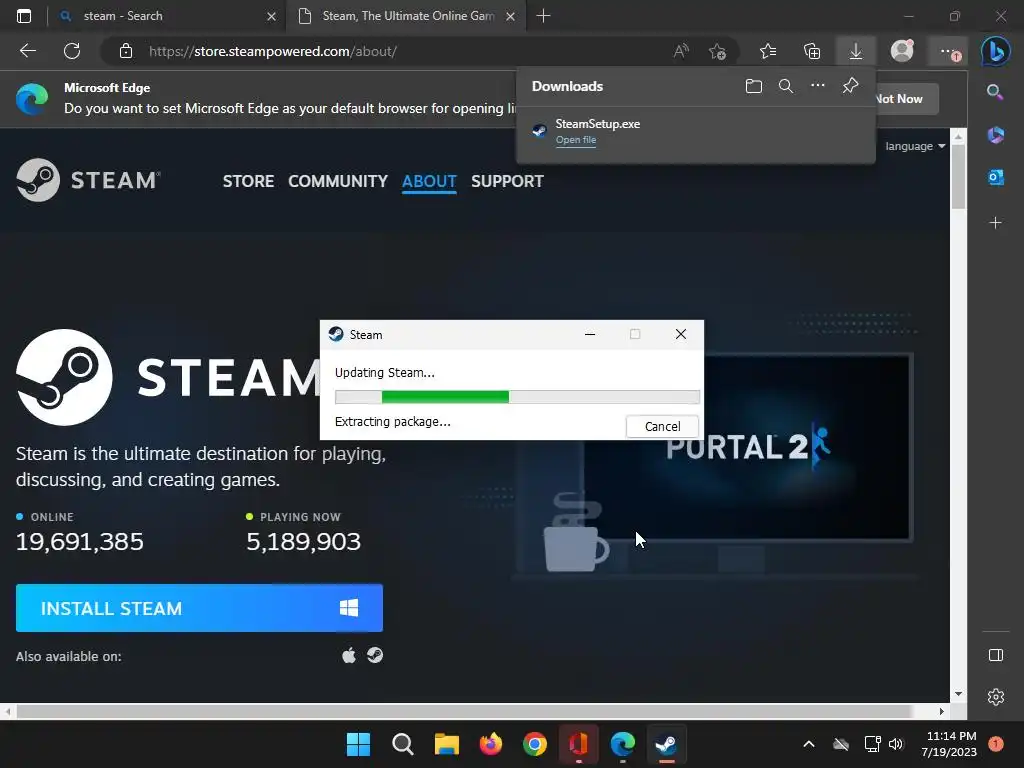
Task: Go back with the browser back arrow
Action: (27, 51)
